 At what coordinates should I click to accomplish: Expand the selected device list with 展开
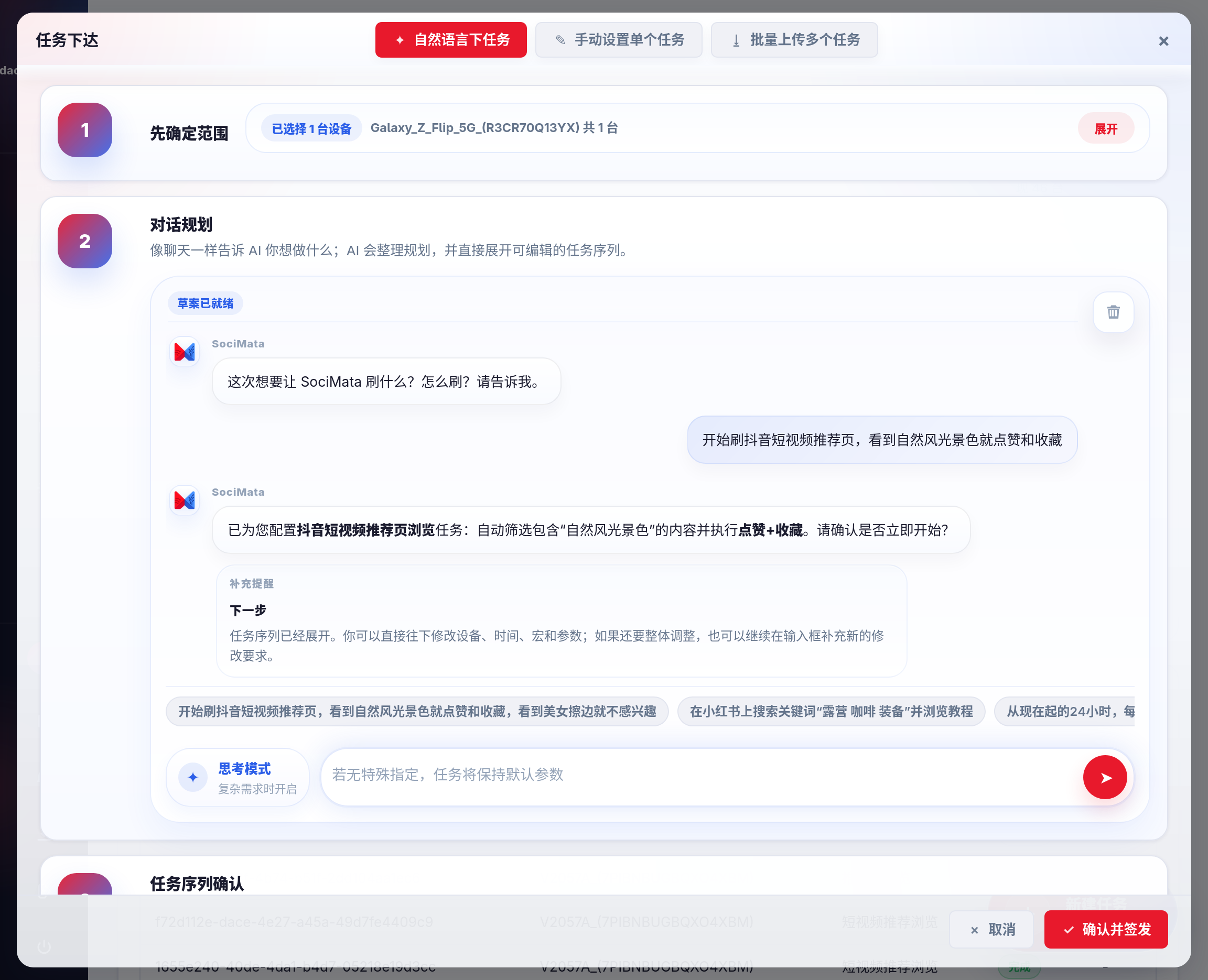click(1106, 129)
